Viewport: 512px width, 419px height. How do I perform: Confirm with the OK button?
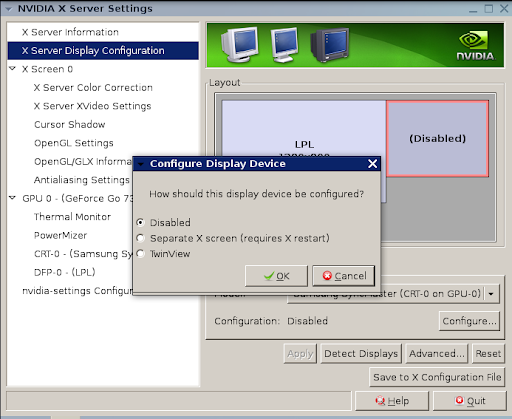point(276,276)
